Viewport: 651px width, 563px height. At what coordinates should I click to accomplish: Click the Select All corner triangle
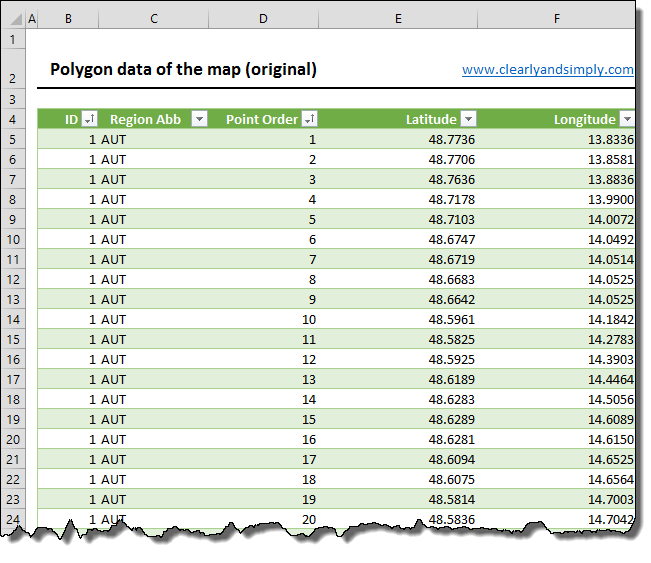(14, 19)
